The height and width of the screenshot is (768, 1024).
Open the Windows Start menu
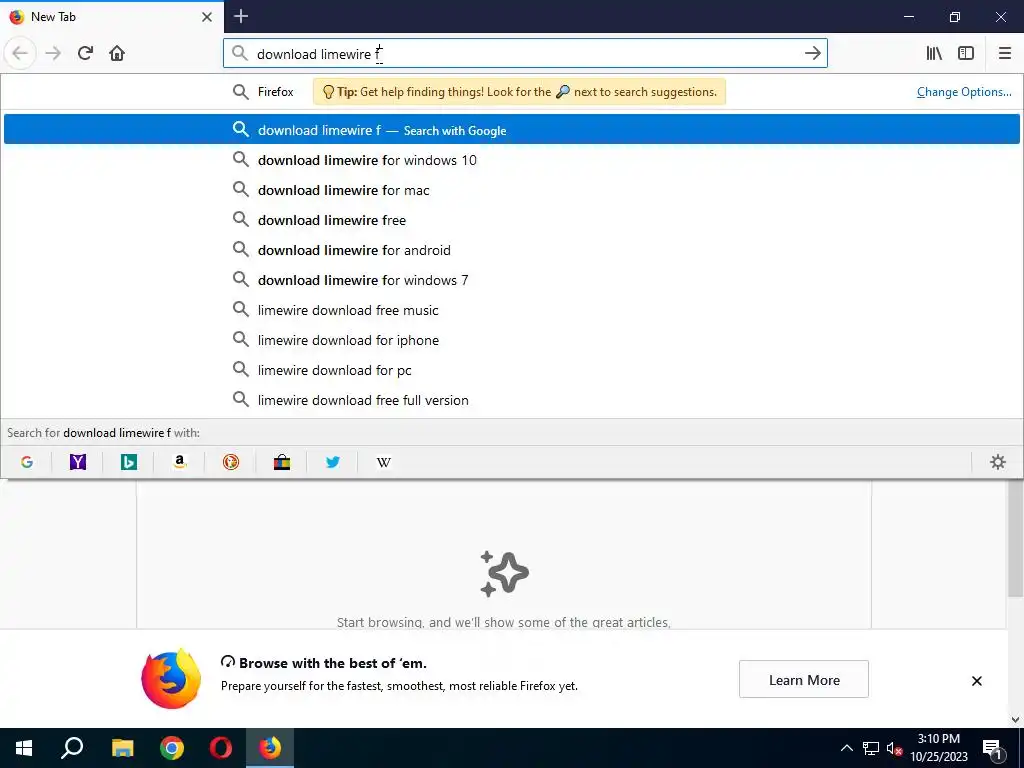coord(24,748)
